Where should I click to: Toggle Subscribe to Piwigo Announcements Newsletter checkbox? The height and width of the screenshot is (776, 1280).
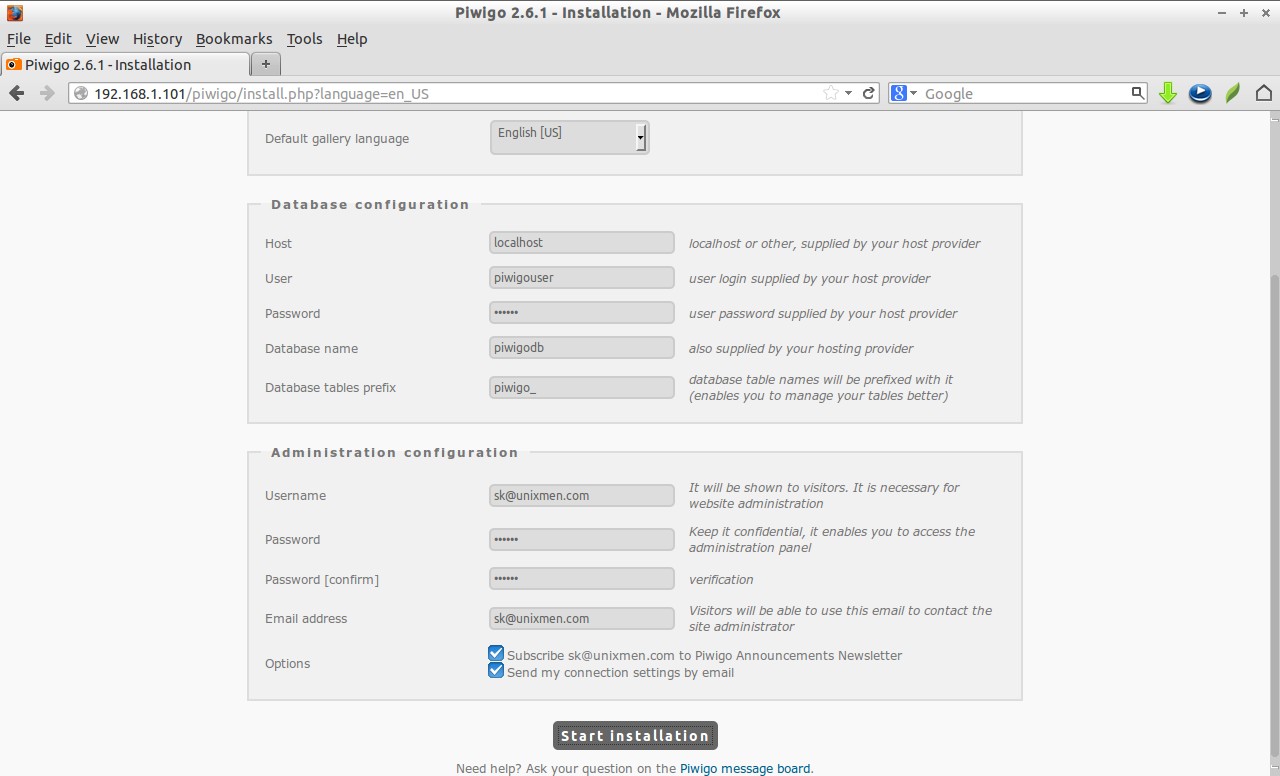[496, 654]
